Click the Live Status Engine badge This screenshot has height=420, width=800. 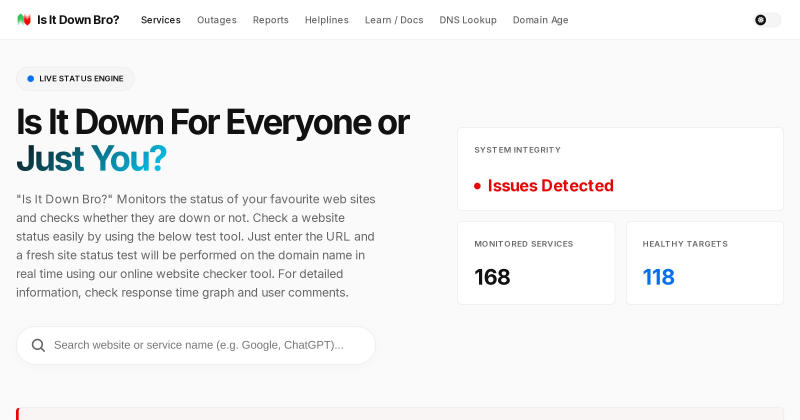[76, 79]
